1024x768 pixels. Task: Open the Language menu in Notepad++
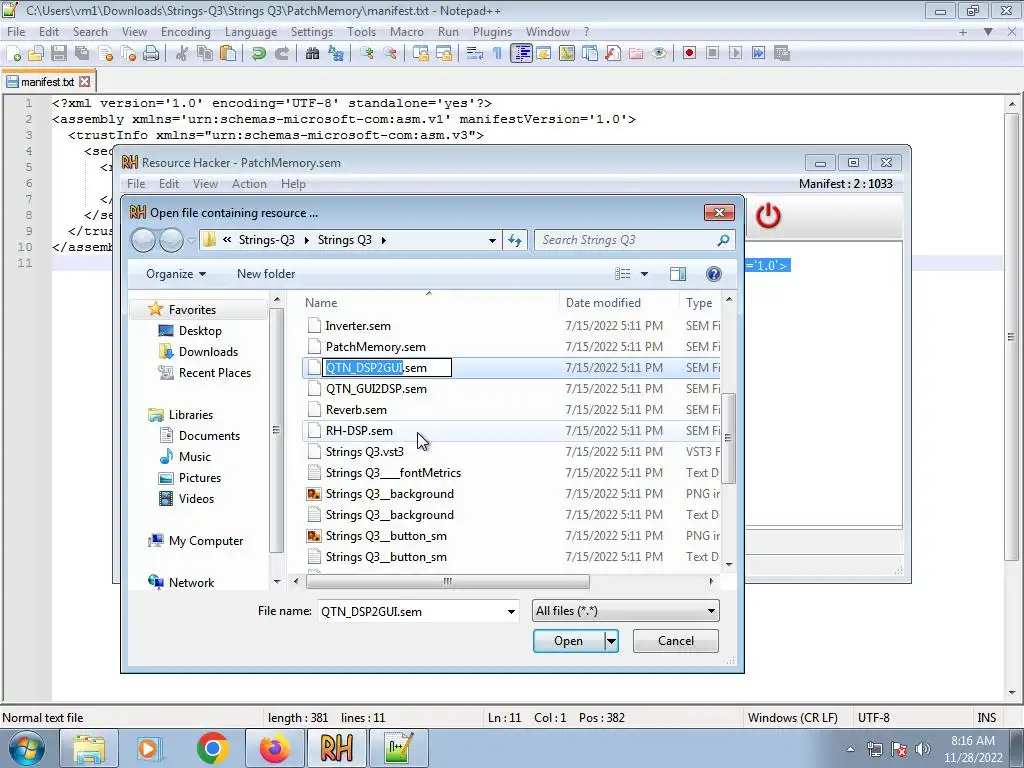click(251, 32)
